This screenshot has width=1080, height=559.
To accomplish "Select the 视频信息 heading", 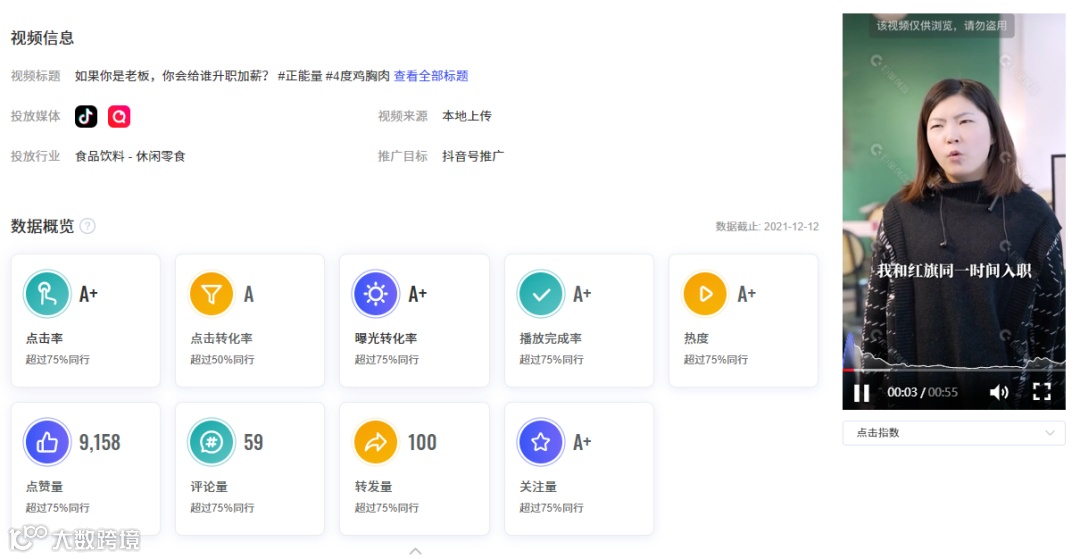I will click(43, 38).
